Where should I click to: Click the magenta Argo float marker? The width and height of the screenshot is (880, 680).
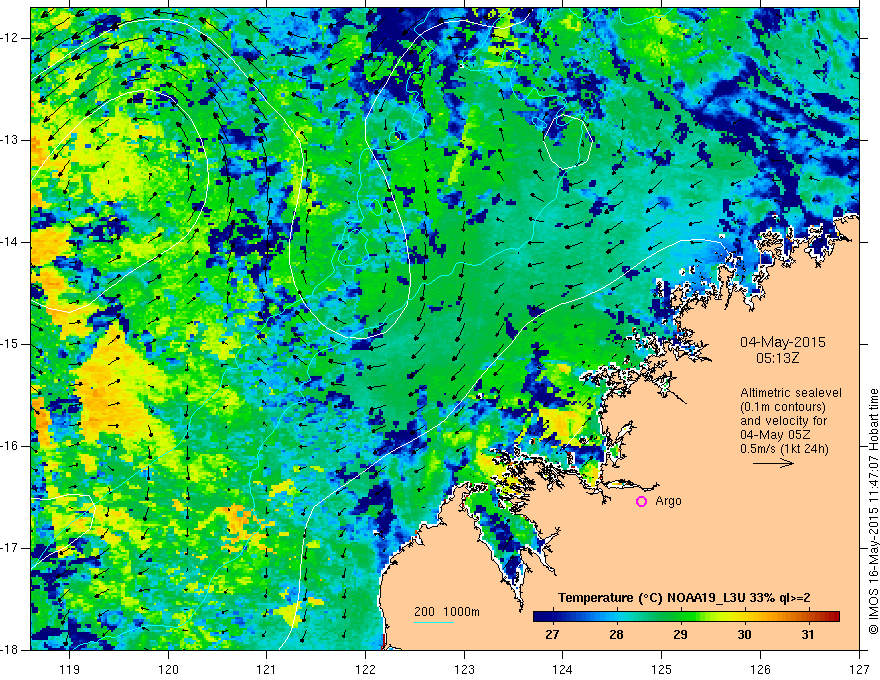(641, 502)
